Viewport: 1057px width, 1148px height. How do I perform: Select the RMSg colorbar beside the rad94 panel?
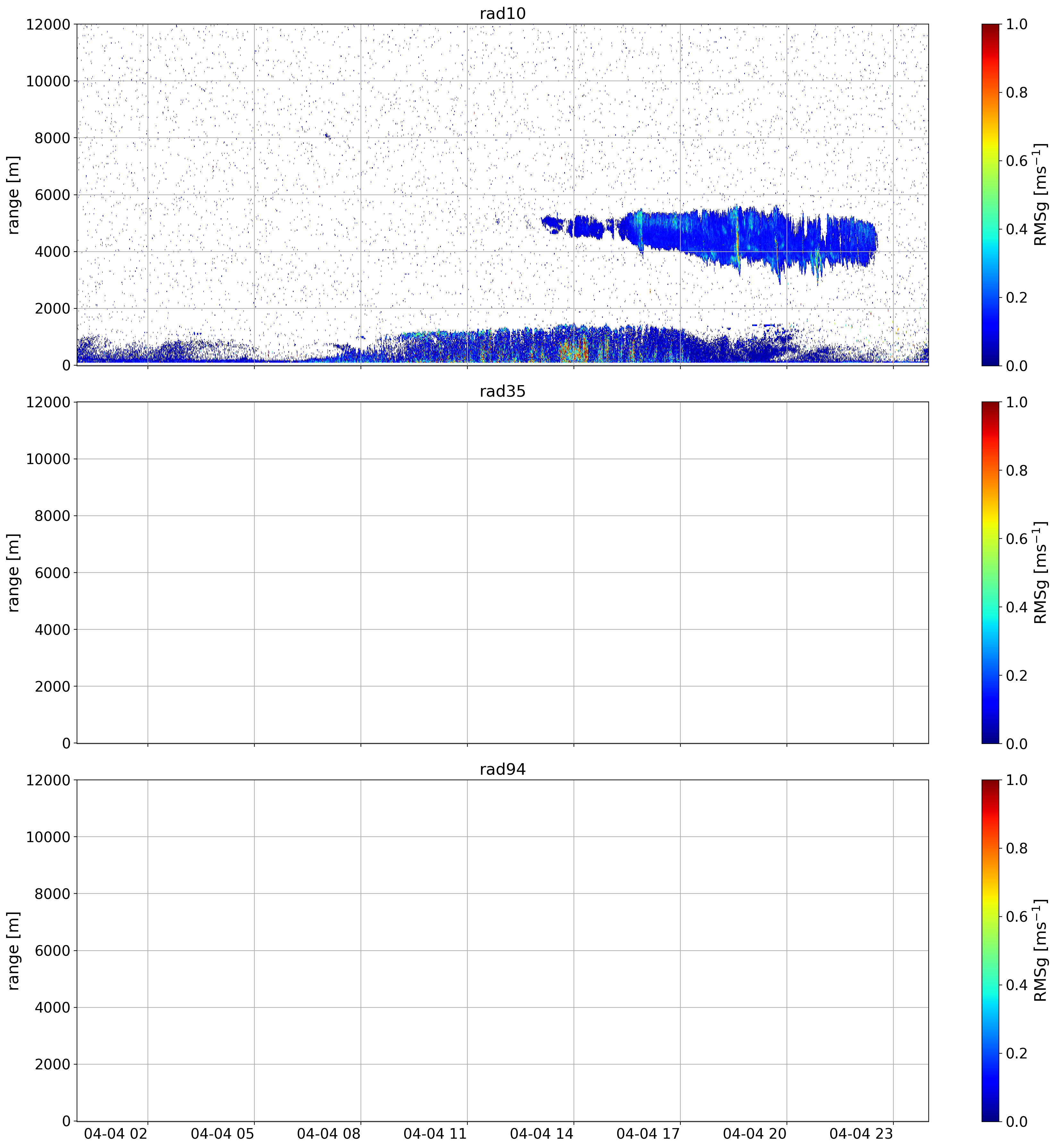[x=990, y=951]
